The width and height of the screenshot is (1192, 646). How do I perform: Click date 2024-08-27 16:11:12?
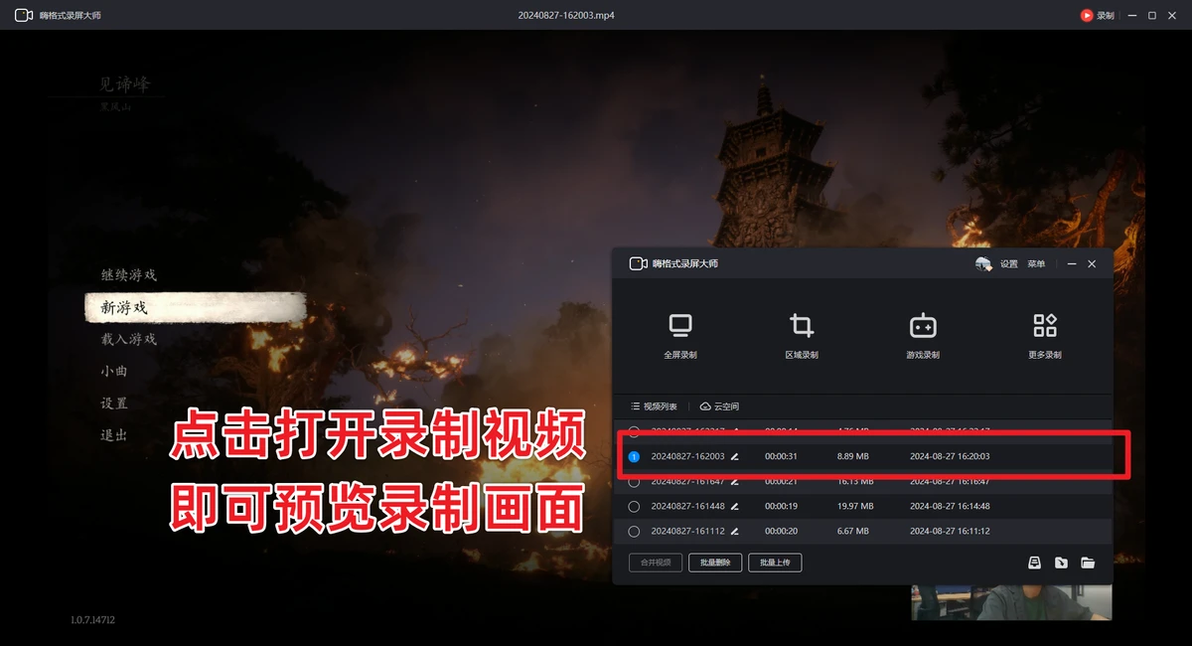point(949,531)
